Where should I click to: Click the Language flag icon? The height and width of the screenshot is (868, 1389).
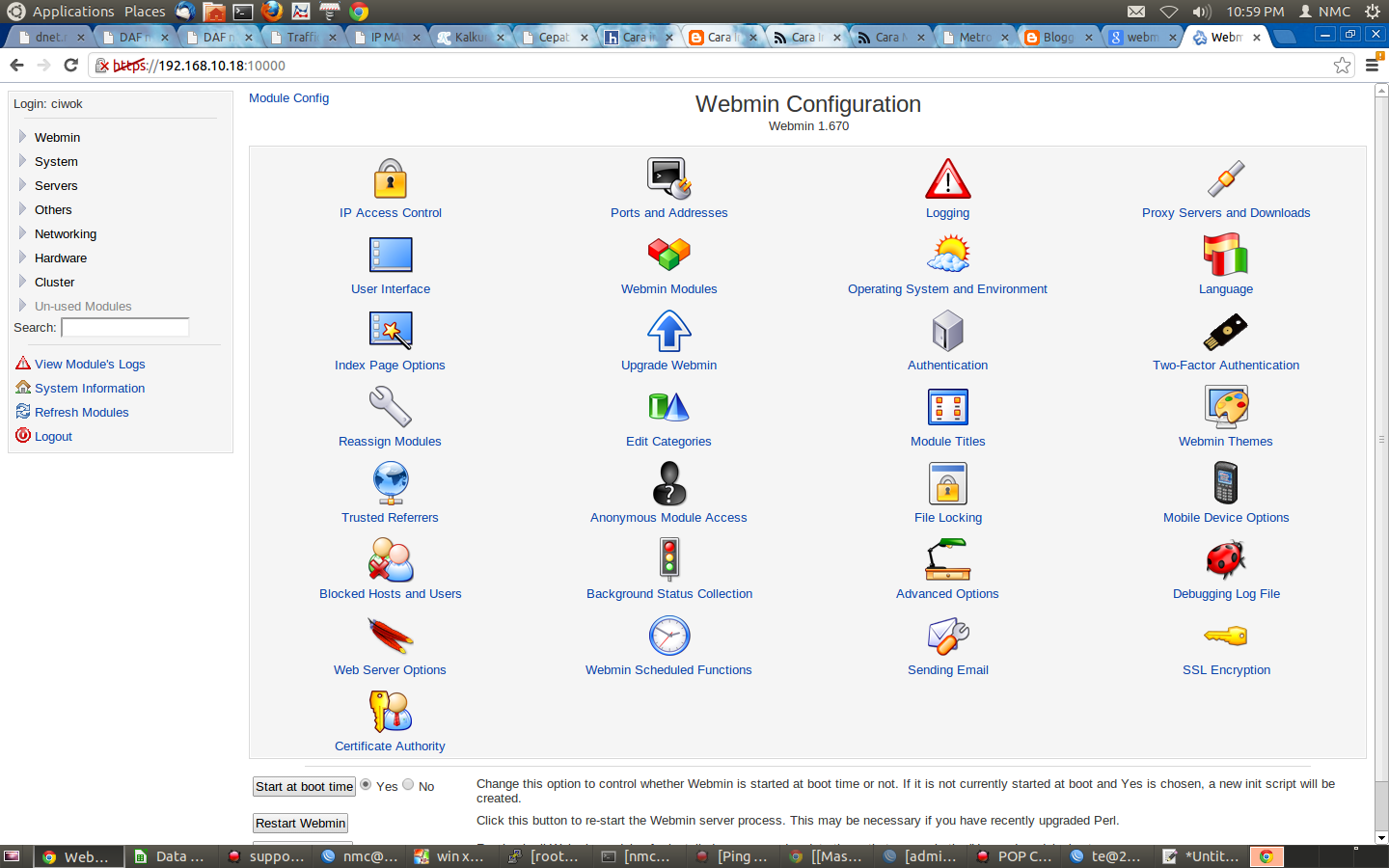pyautogui.click(x=1226, y=255)
